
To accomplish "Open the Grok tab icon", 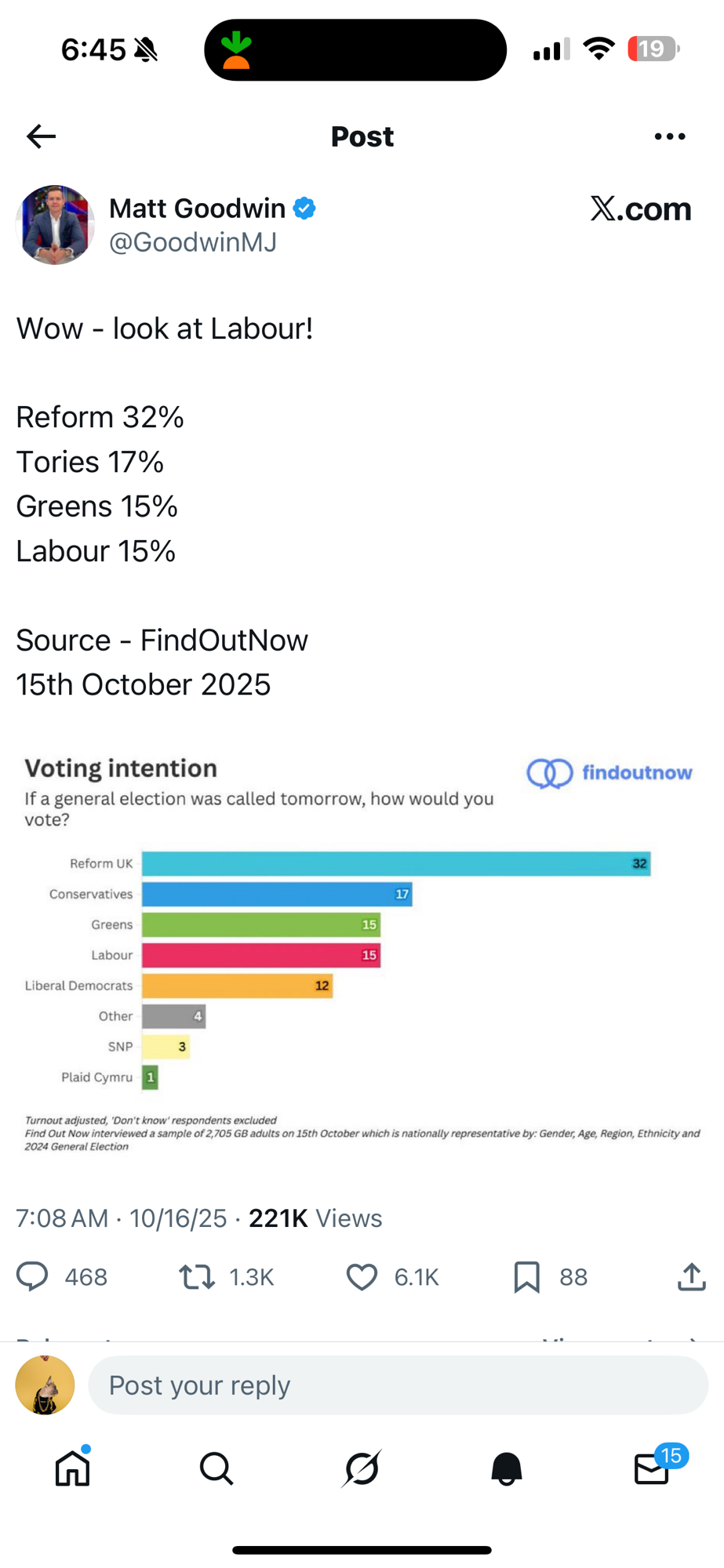I will pos(362,1468).
